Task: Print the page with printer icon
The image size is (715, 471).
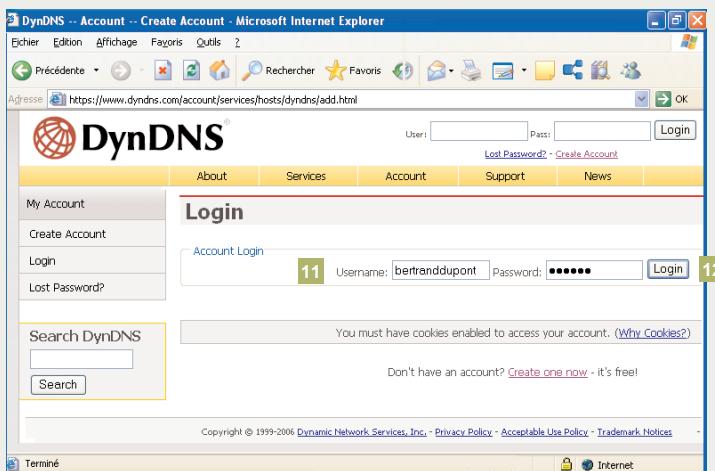Action: 471,71
